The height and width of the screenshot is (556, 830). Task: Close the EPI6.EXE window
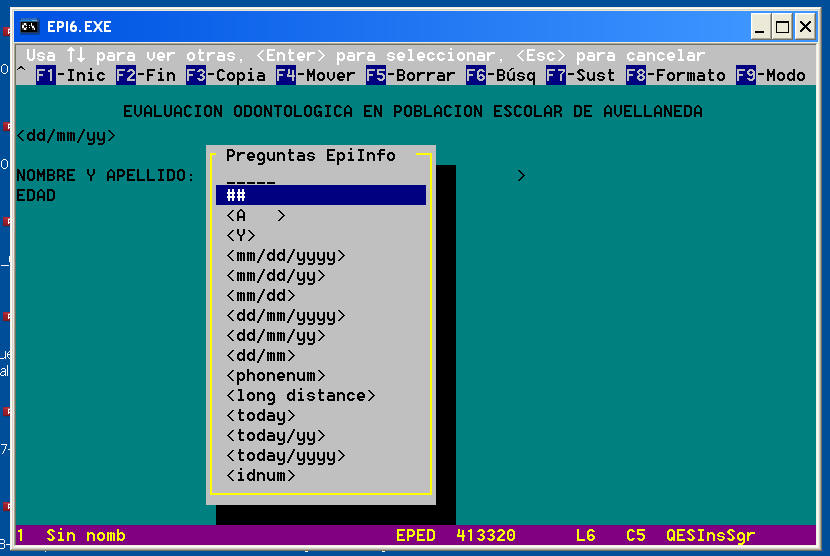[805, 26]
